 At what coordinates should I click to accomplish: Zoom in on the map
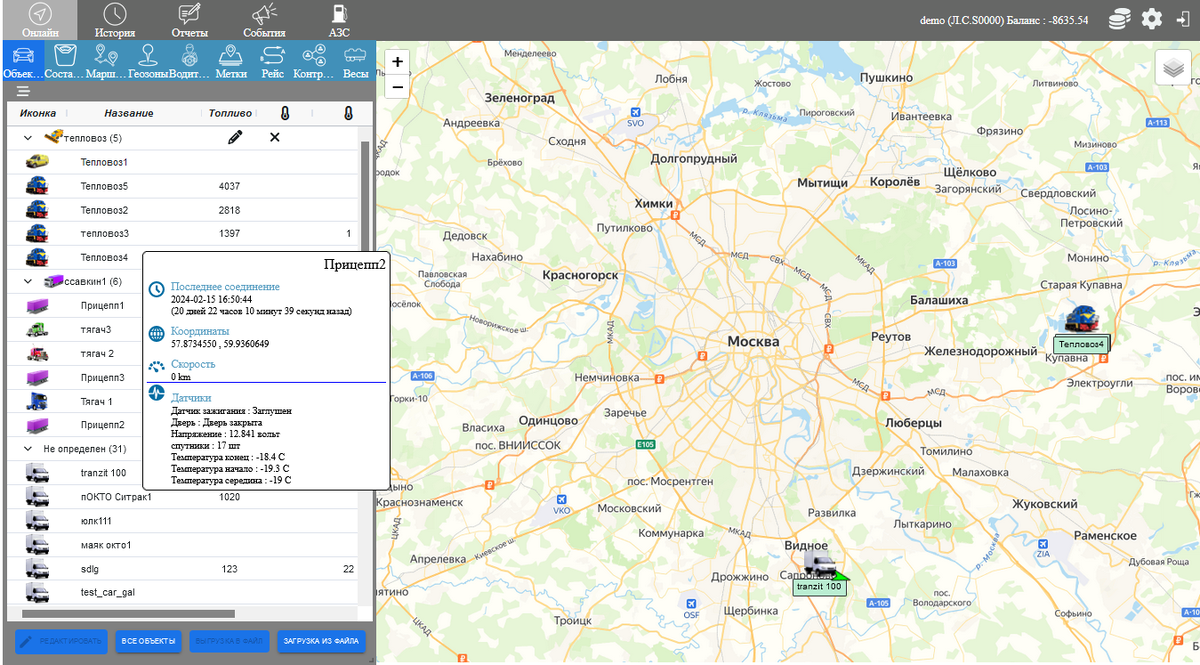click(x=398, y=62)
